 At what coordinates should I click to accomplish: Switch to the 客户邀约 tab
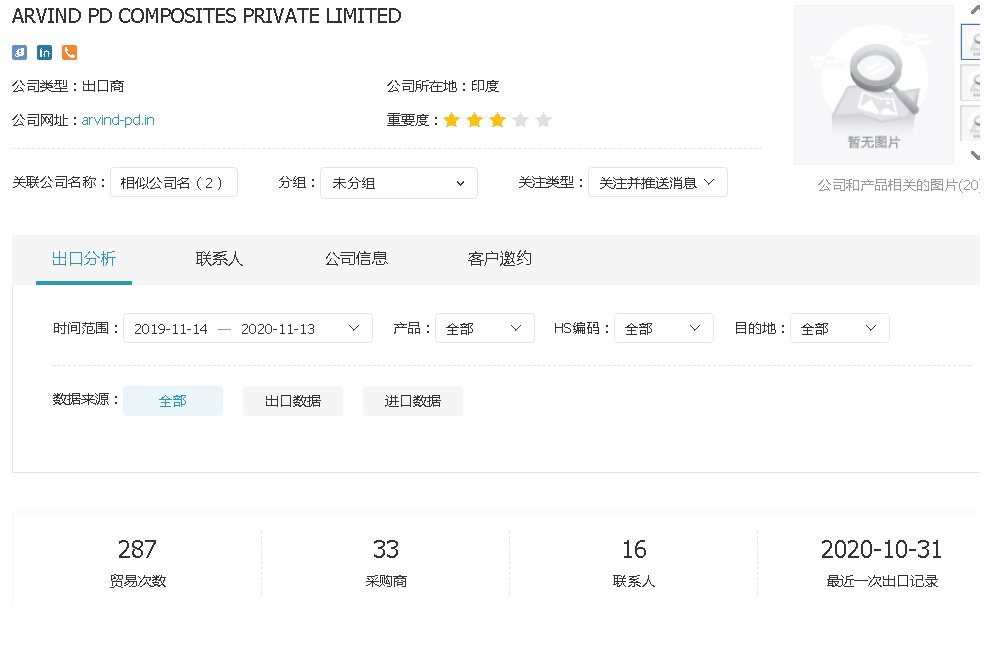coord(499,259)
